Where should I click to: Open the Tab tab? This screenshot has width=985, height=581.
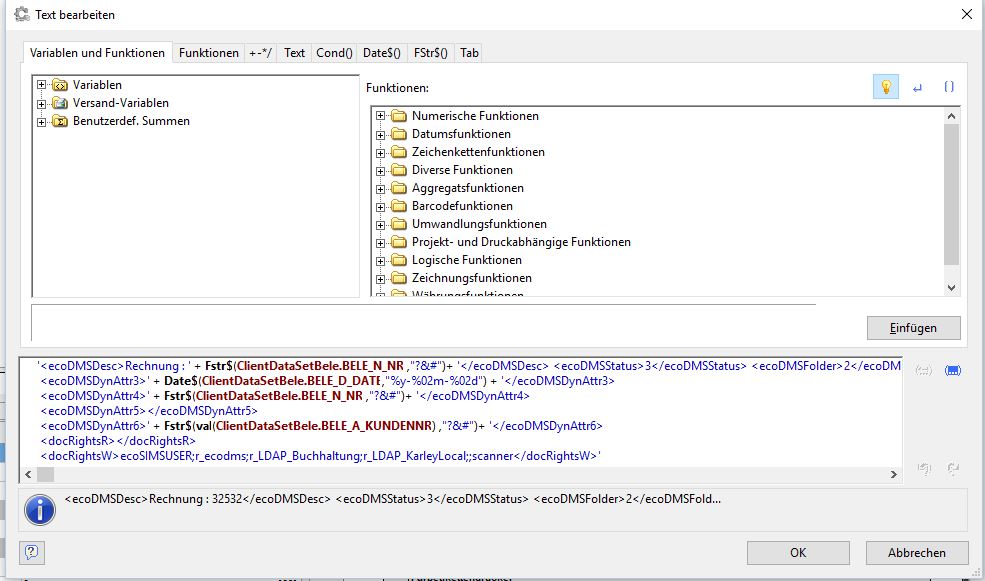tap(469, 53)
